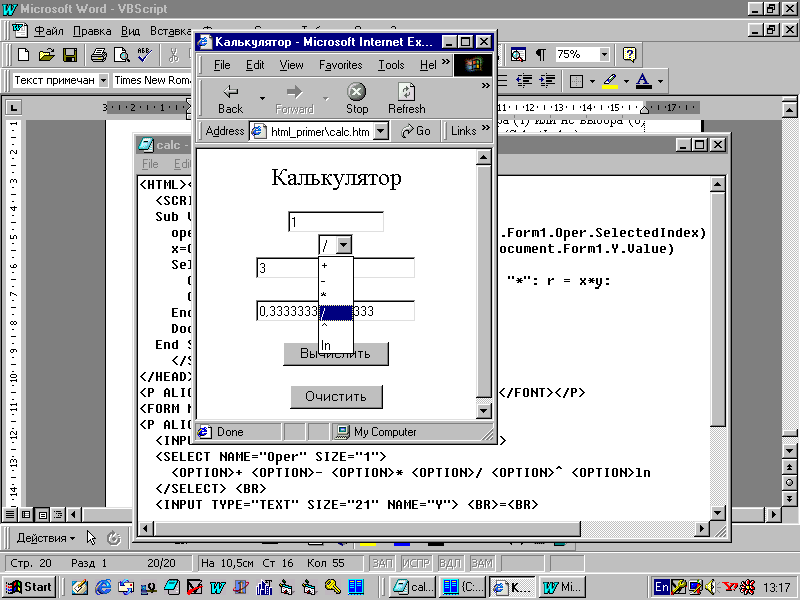Screen dimensions: 800x600
Task: Click the Stop button in Internet Explorer
Action: click(357, 99)
